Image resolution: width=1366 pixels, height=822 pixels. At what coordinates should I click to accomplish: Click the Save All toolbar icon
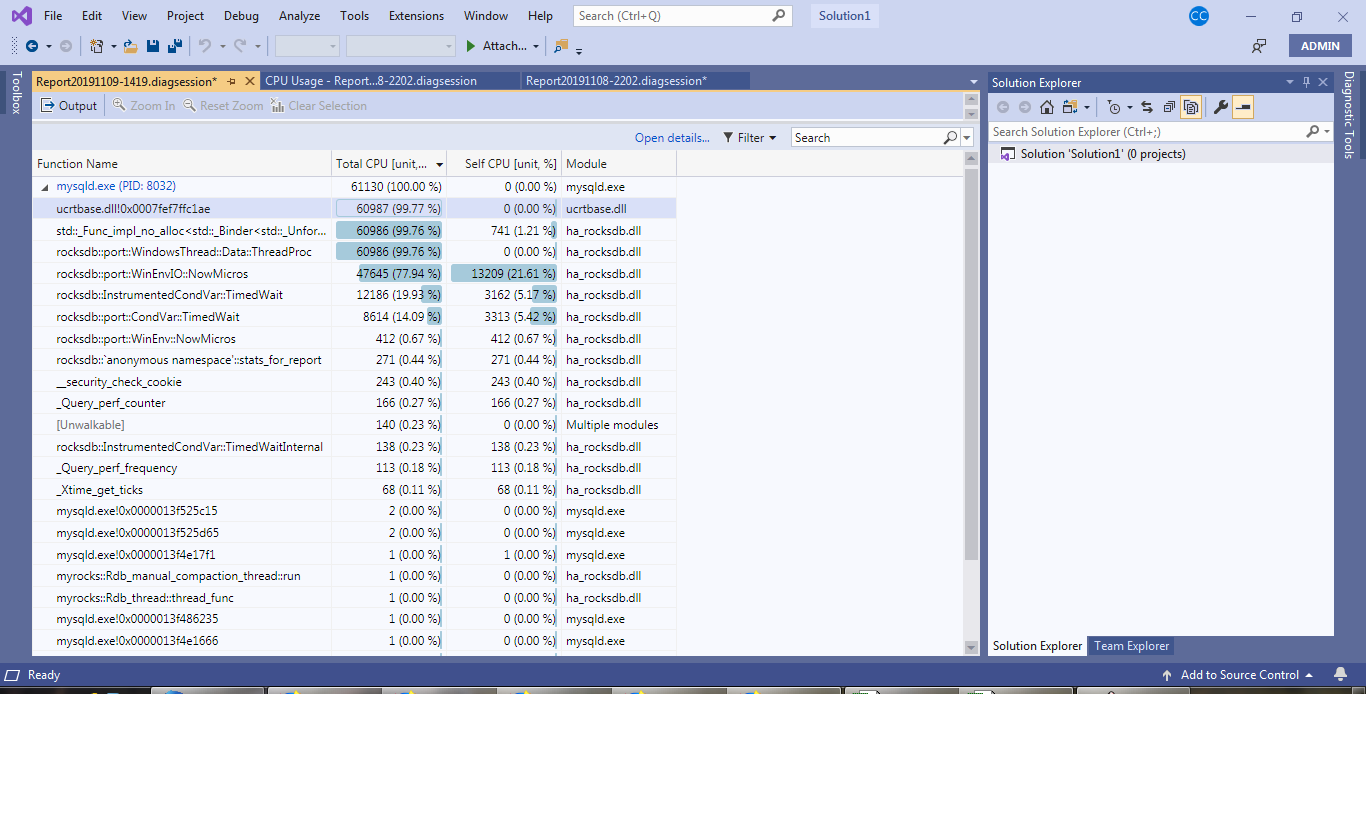[x=174, y=46]
